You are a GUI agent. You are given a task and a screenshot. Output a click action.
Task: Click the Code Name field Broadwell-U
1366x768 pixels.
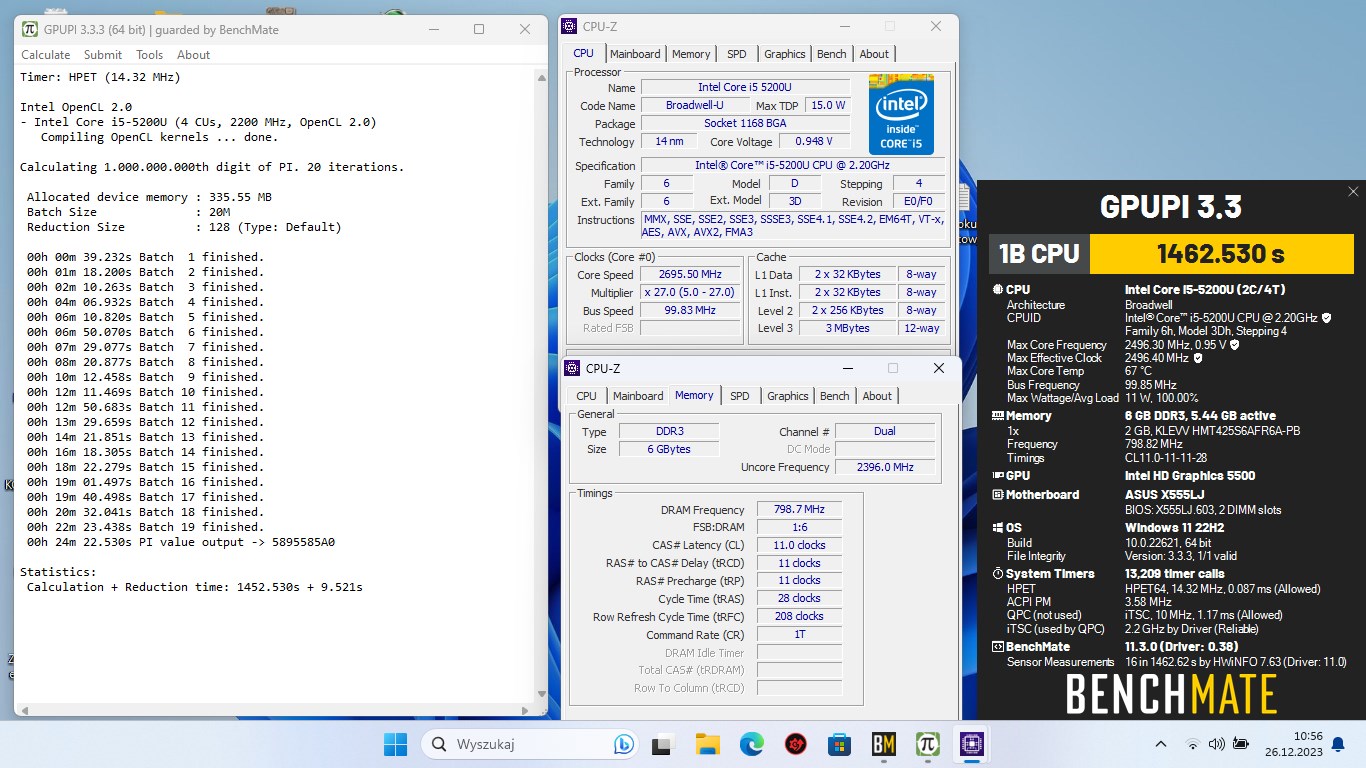[694, 106]
